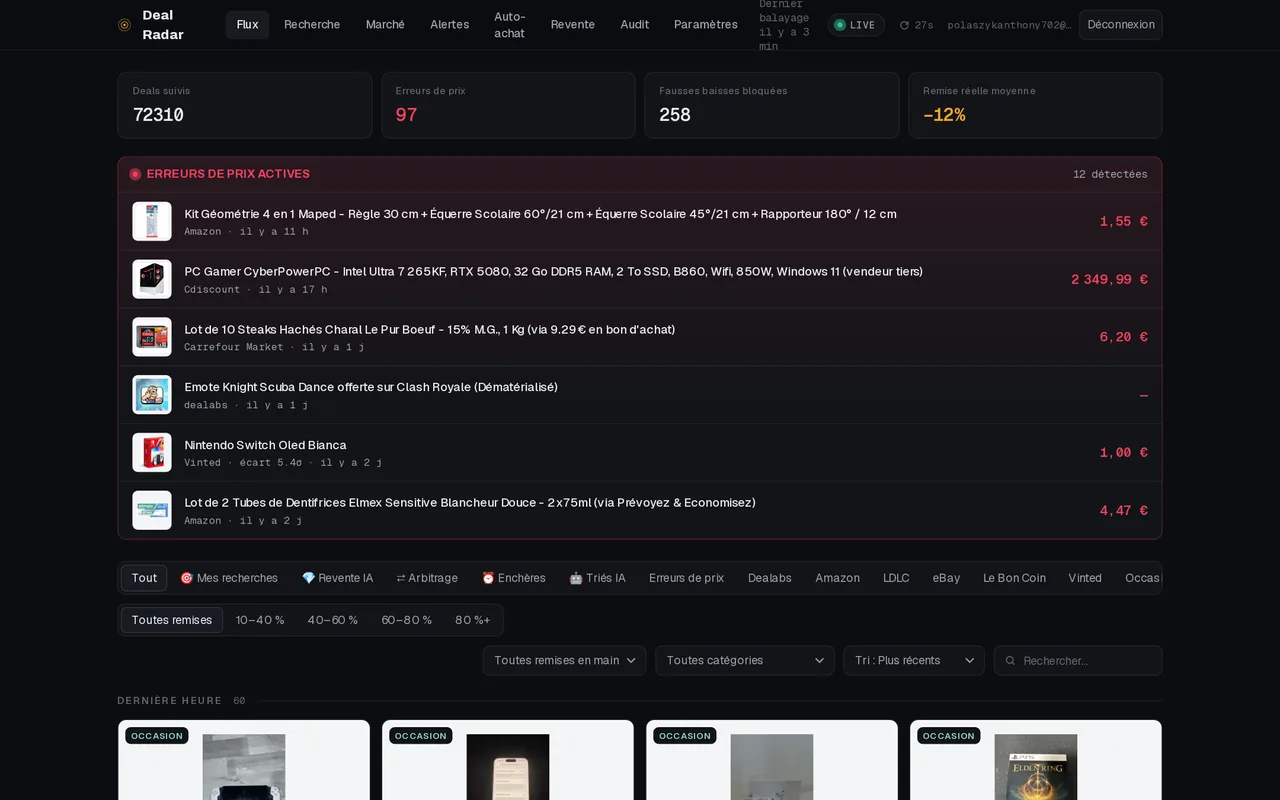Open the Audit navigation item

[x=634, y=25]
